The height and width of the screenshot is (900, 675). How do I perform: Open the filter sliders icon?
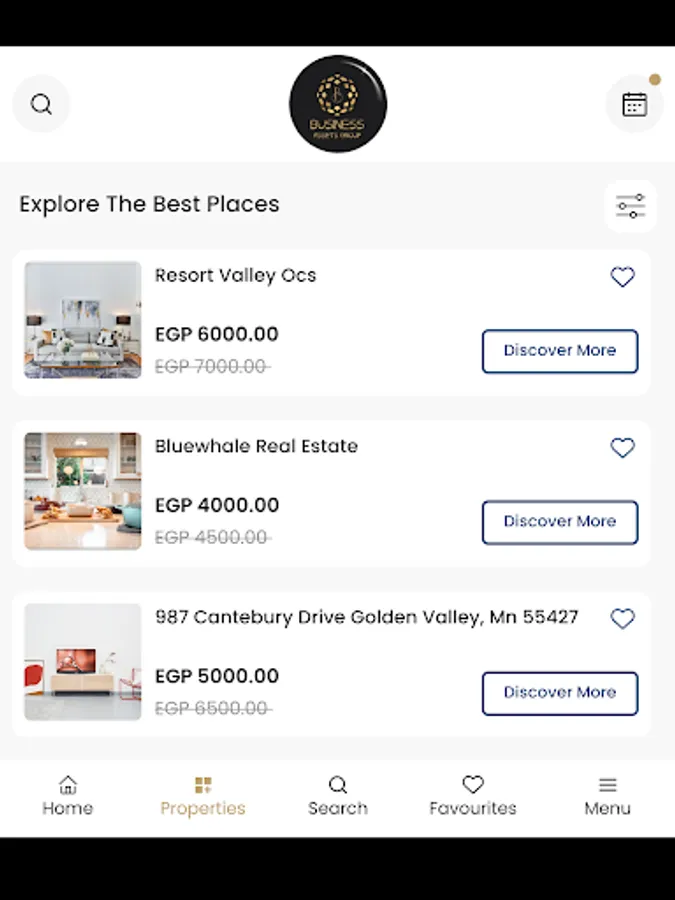coord(630,206)
